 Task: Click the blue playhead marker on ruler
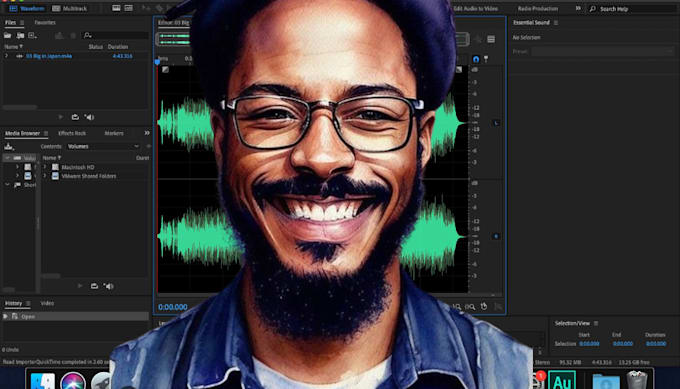[157, 62]
